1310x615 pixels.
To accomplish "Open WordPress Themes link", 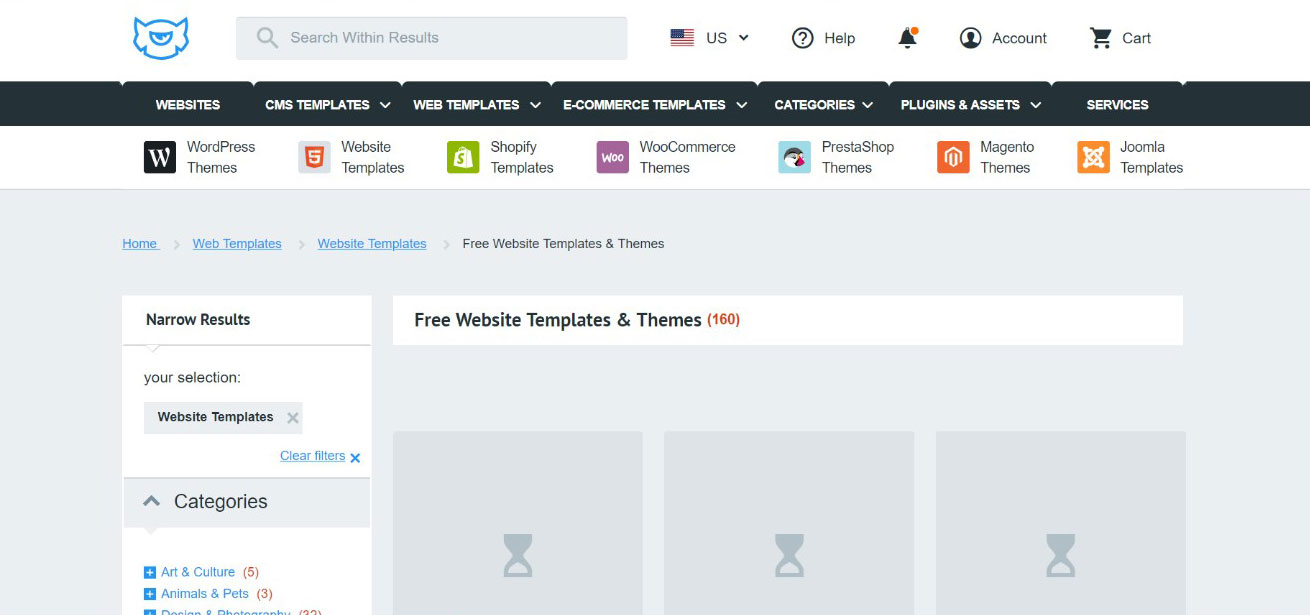I will (x=221, y=157).
